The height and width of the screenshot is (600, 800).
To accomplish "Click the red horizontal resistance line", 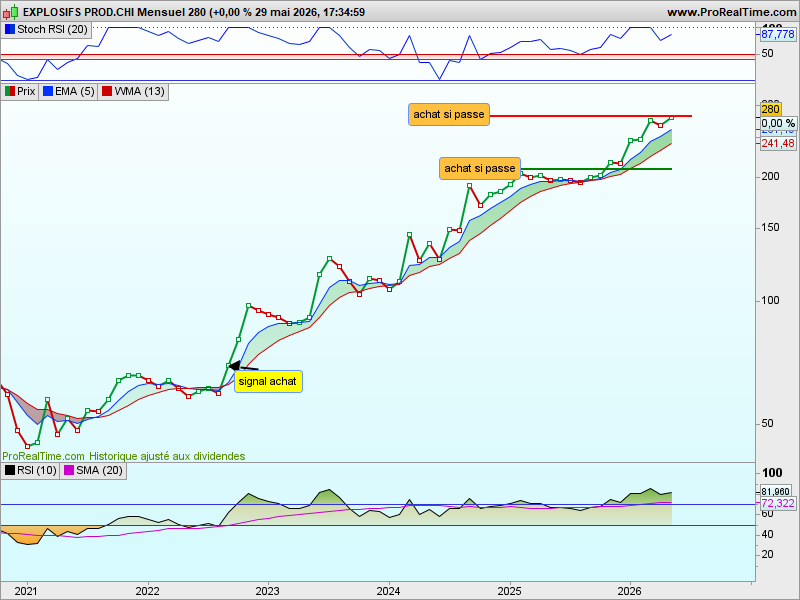I will click(x=591, y=116).
